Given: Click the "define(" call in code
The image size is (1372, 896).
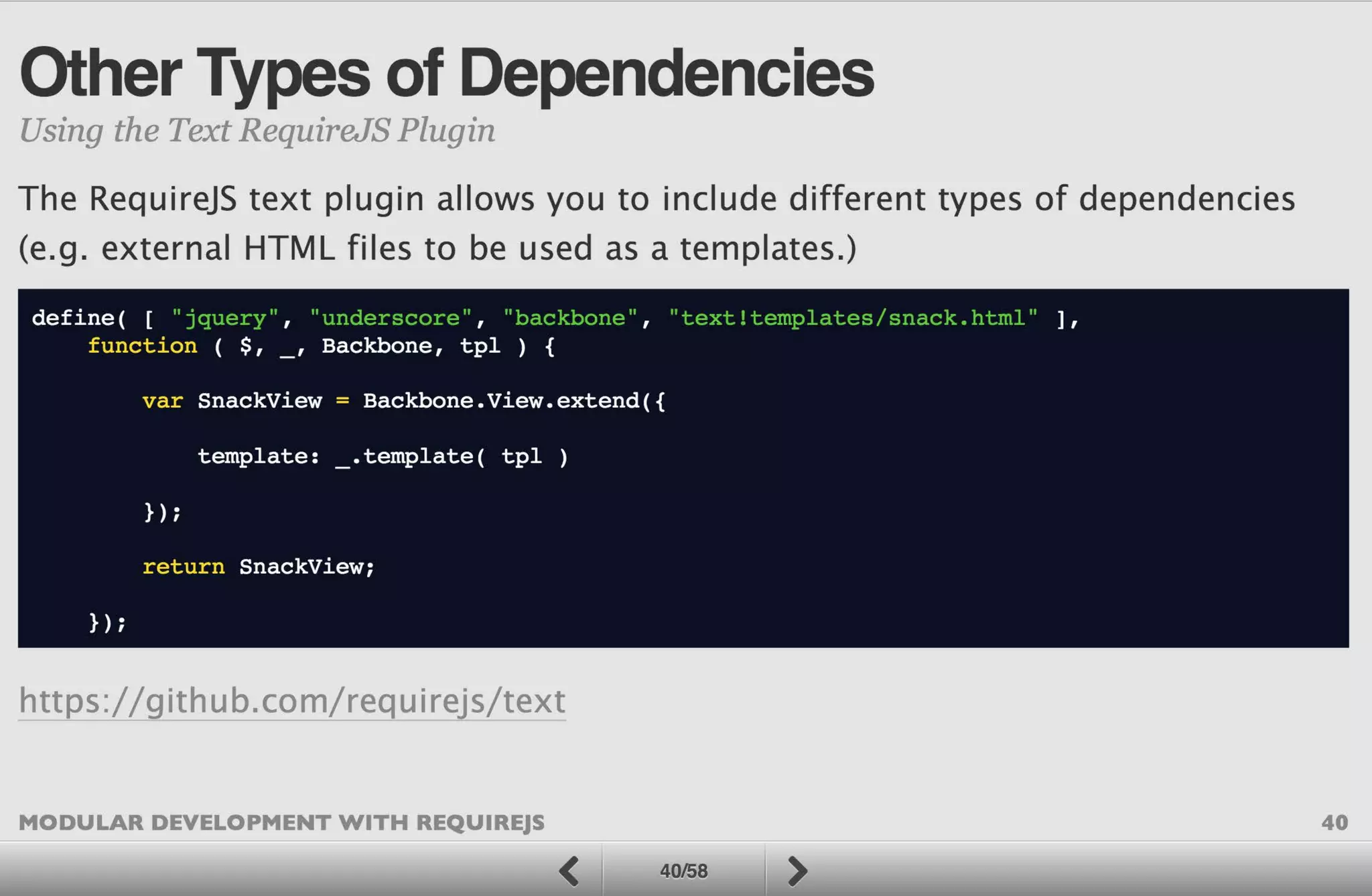Looking at the screenshot, I should pos(79,317).
